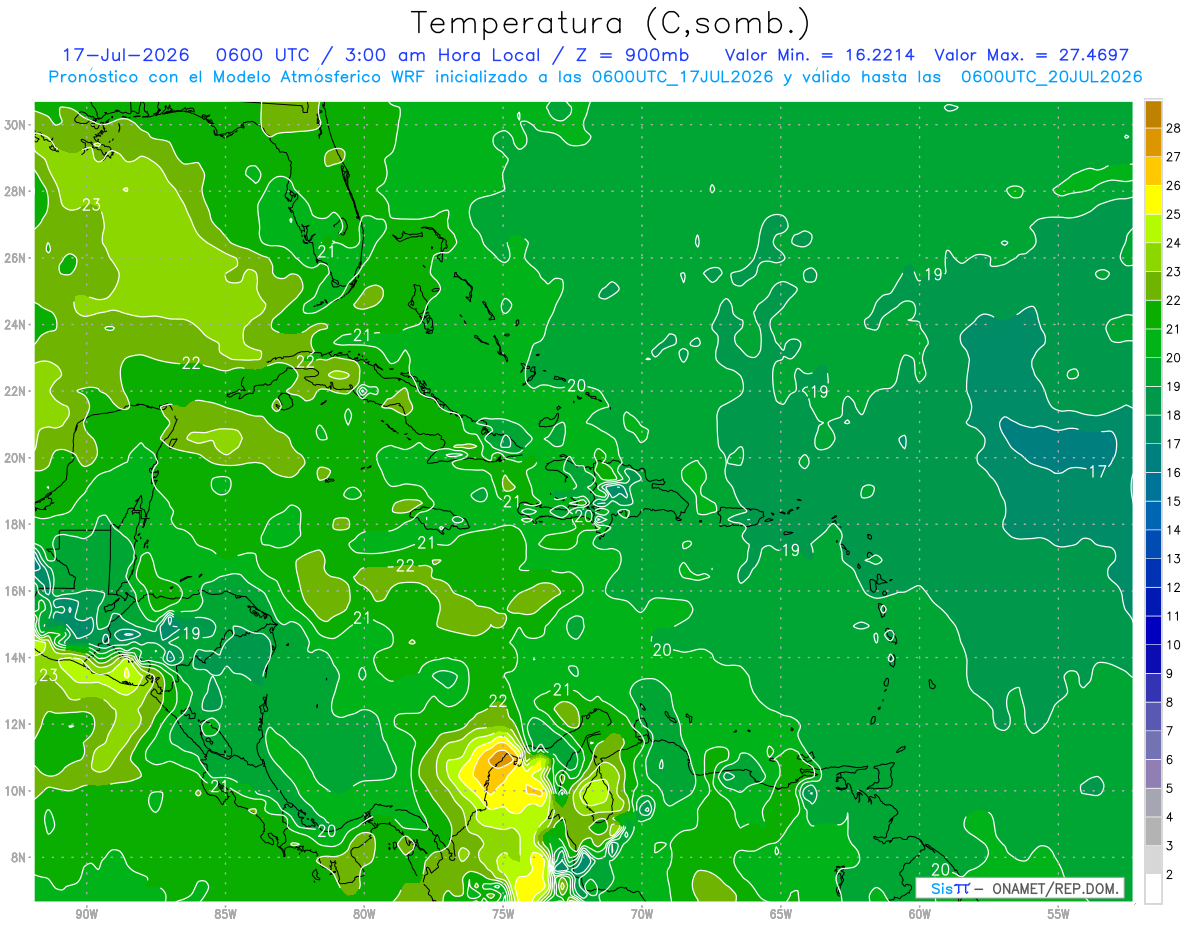
Task: Click the 16N latitude label
Action: (x=15, y=591)
